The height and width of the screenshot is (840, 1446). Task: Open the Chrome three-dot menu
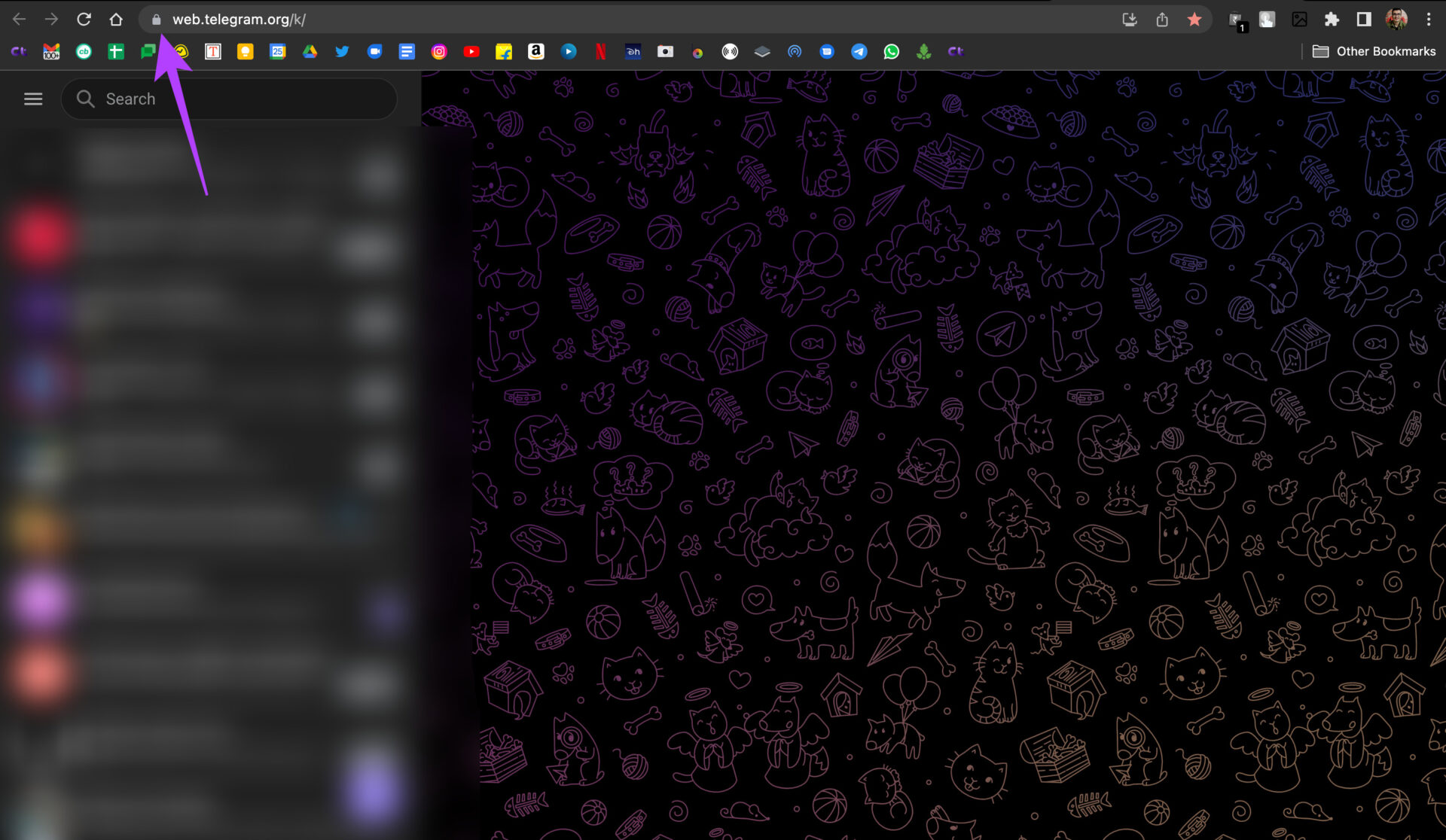pos(1428,20)
